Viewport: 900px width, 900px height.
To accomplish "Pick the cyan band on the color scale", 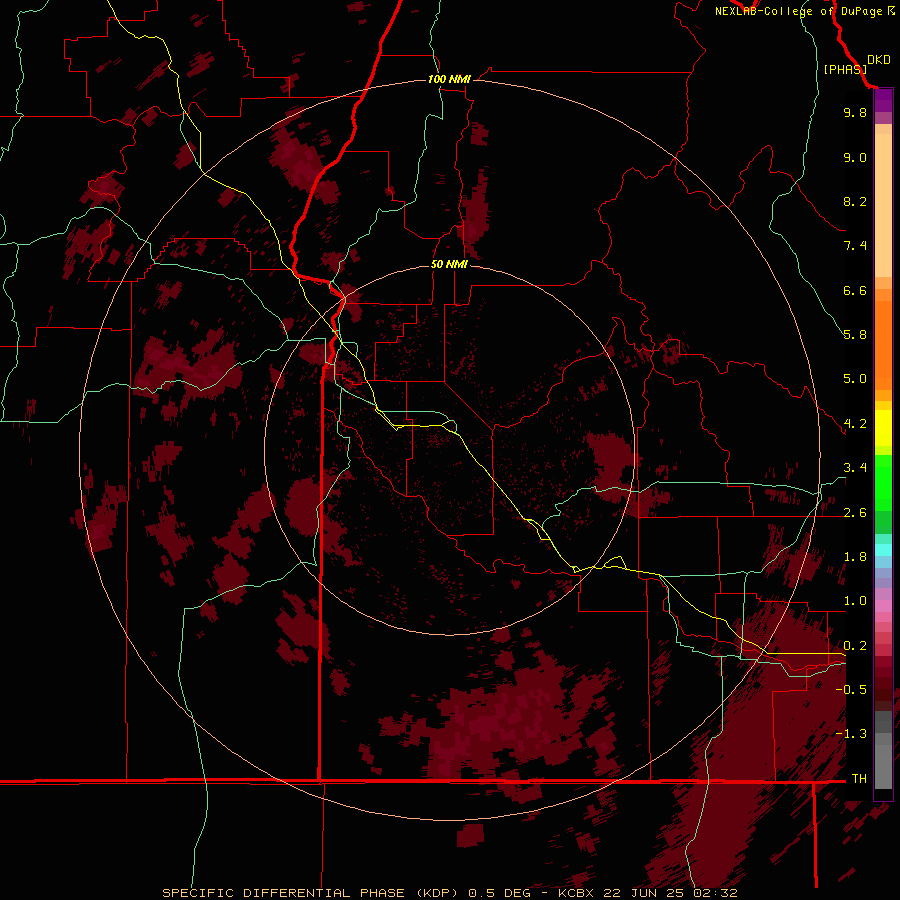I will click(x=883, y=549).
